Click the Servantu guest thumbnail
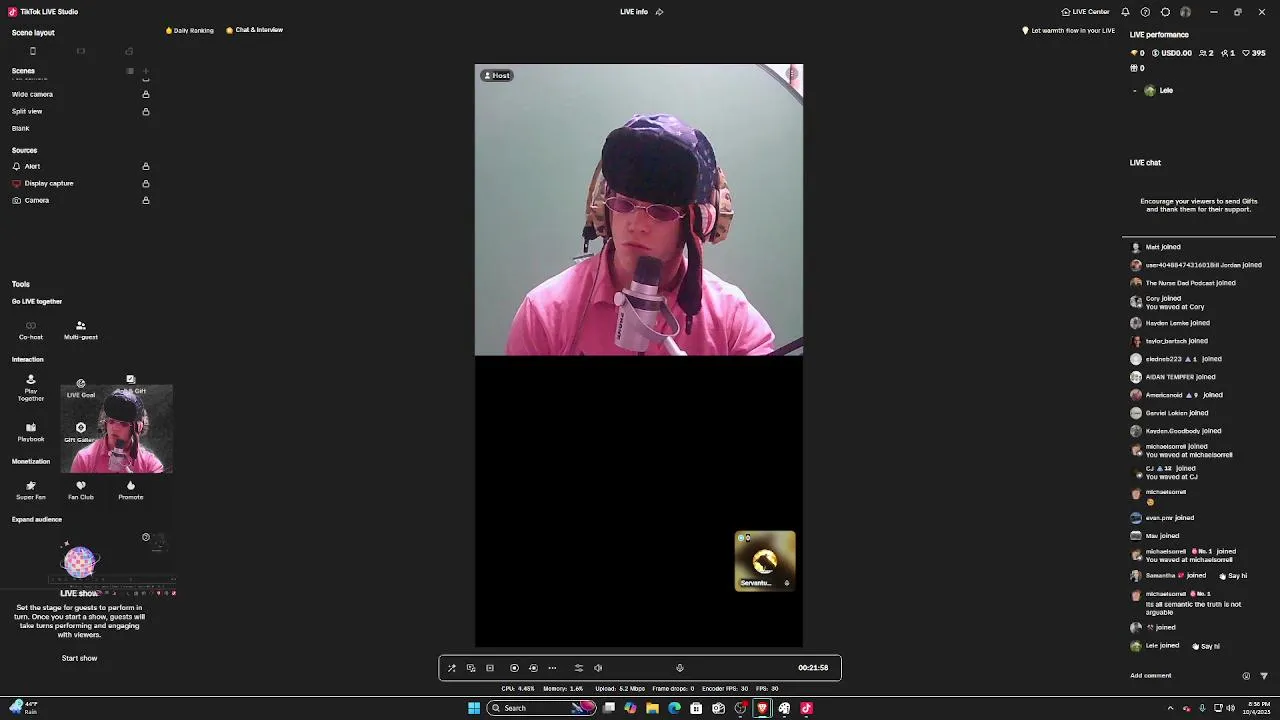1280x720 pixels. [765, 561]
